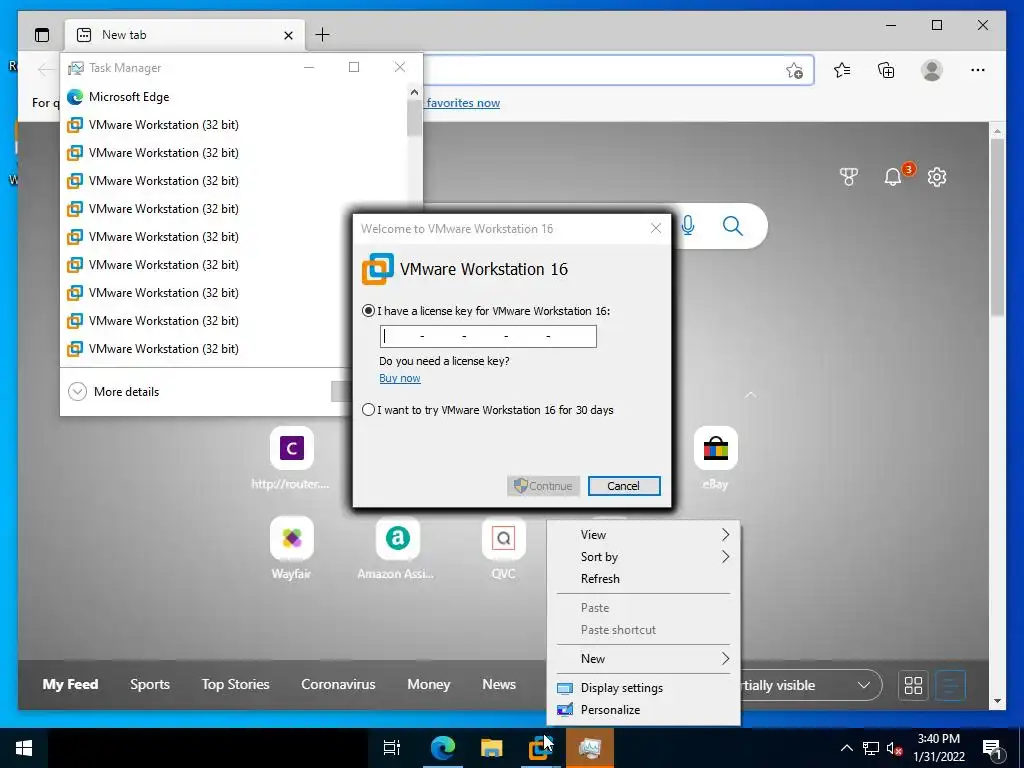Open Windows Start button
Screen dimensions: 1024x768
pyautogui.click(x=24, y=748)
